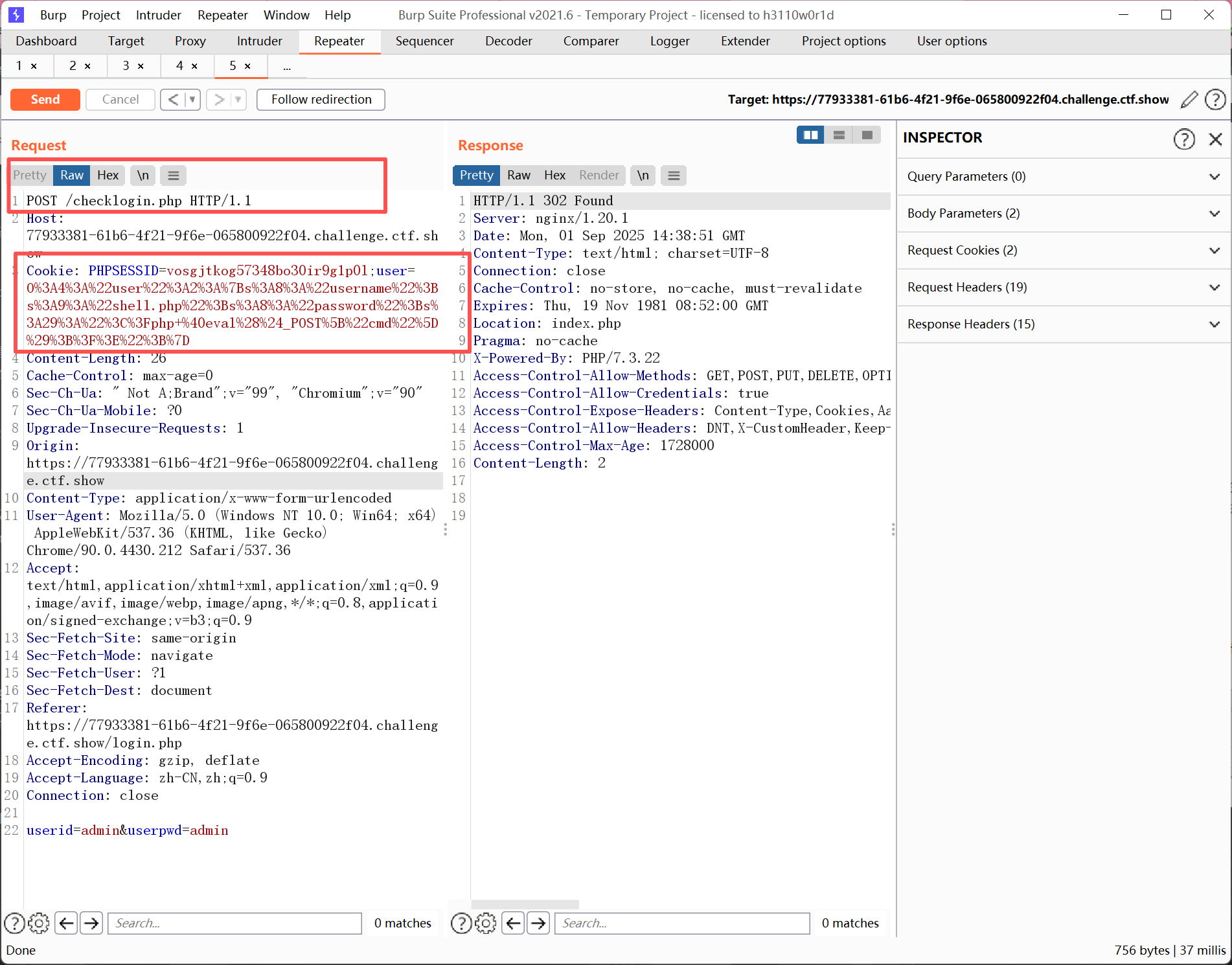
Task: Open response search help icon
Action: [461, 923]
